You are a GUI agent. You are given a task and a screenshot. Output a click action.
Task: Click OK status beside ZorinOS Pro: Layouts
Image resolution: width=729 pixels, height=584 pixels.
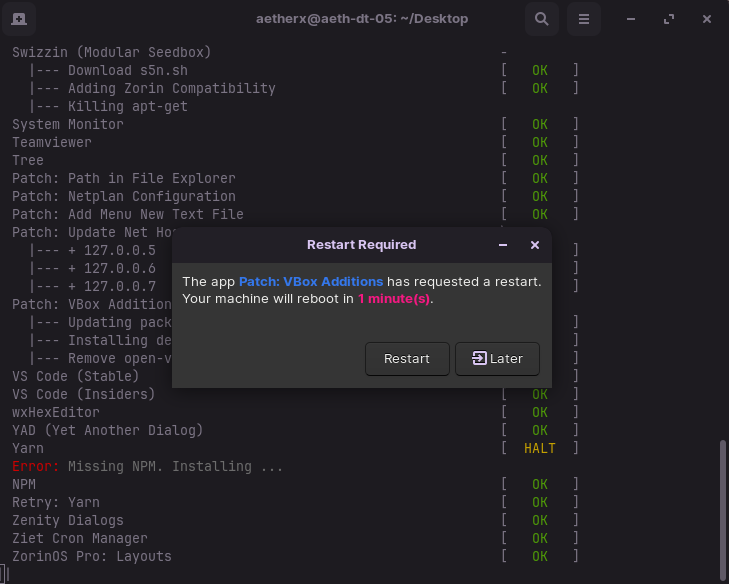(540, 557)
